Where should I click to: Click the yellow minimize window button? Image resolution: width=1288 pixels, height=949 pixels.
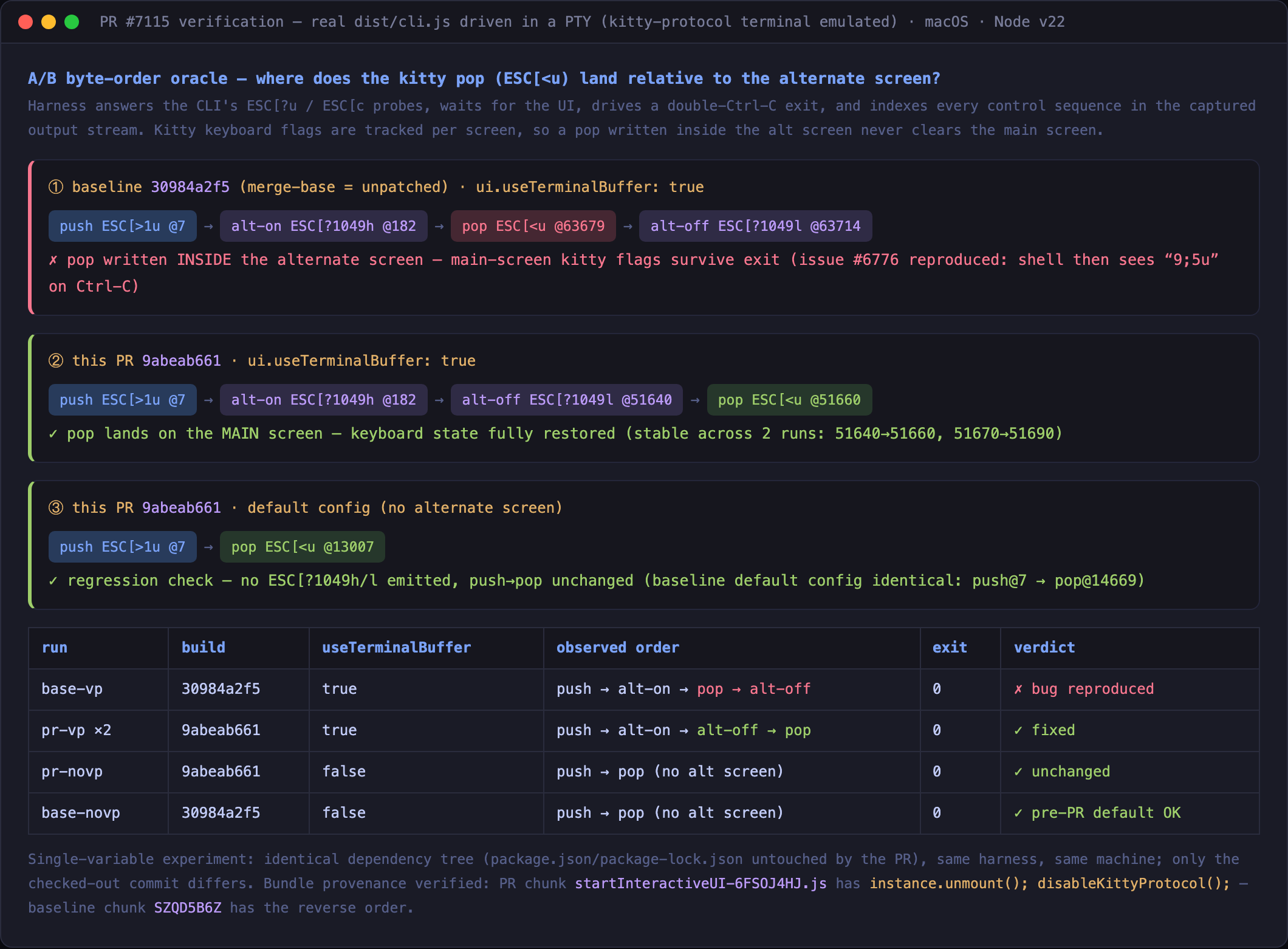49,22
